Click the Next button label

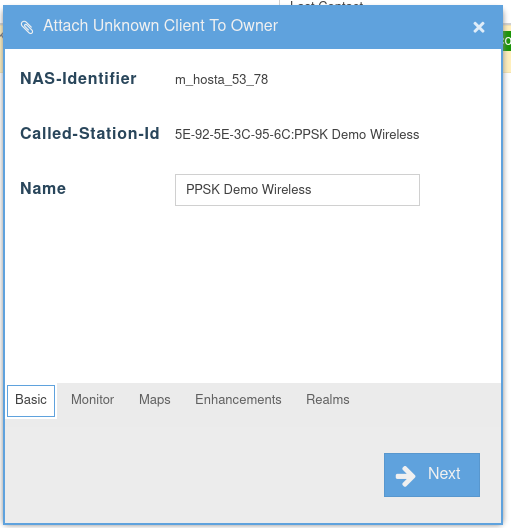[444, 473]
